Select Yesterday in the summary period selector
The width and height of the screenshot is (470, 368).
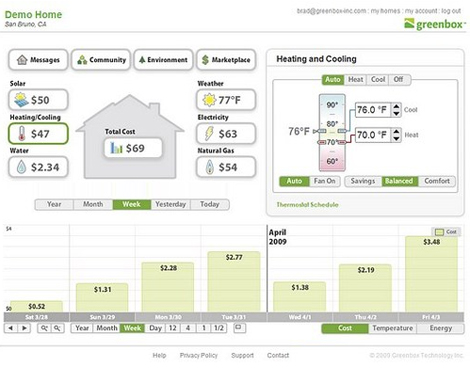171,204
